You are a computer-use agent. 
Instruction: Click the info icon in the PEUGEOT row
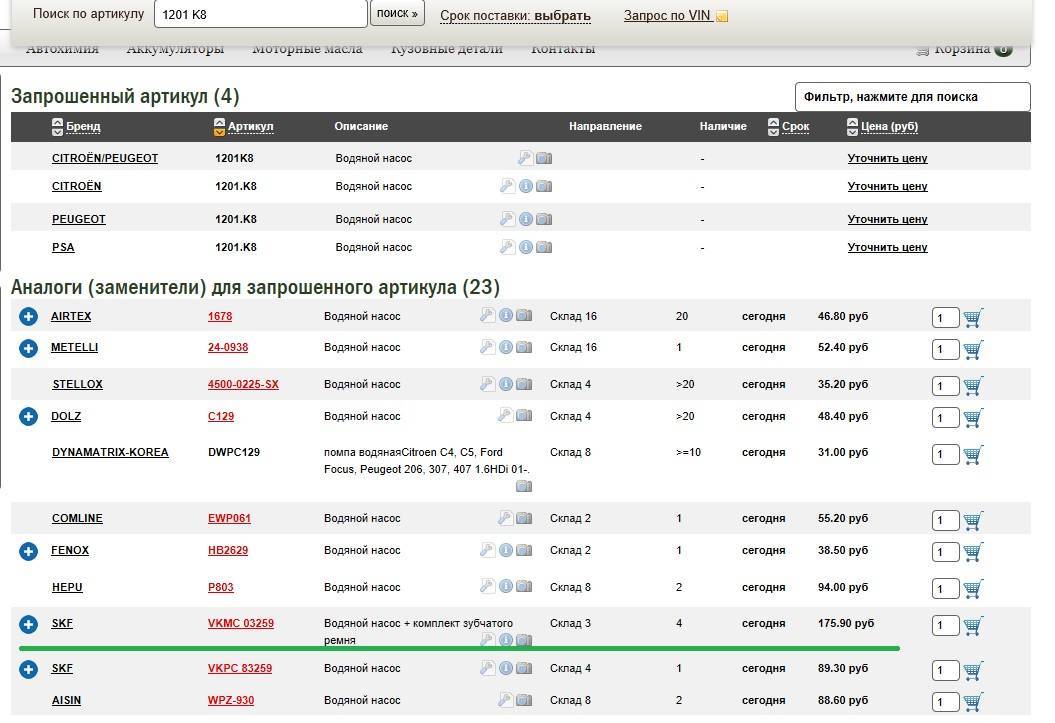point(525,219)
